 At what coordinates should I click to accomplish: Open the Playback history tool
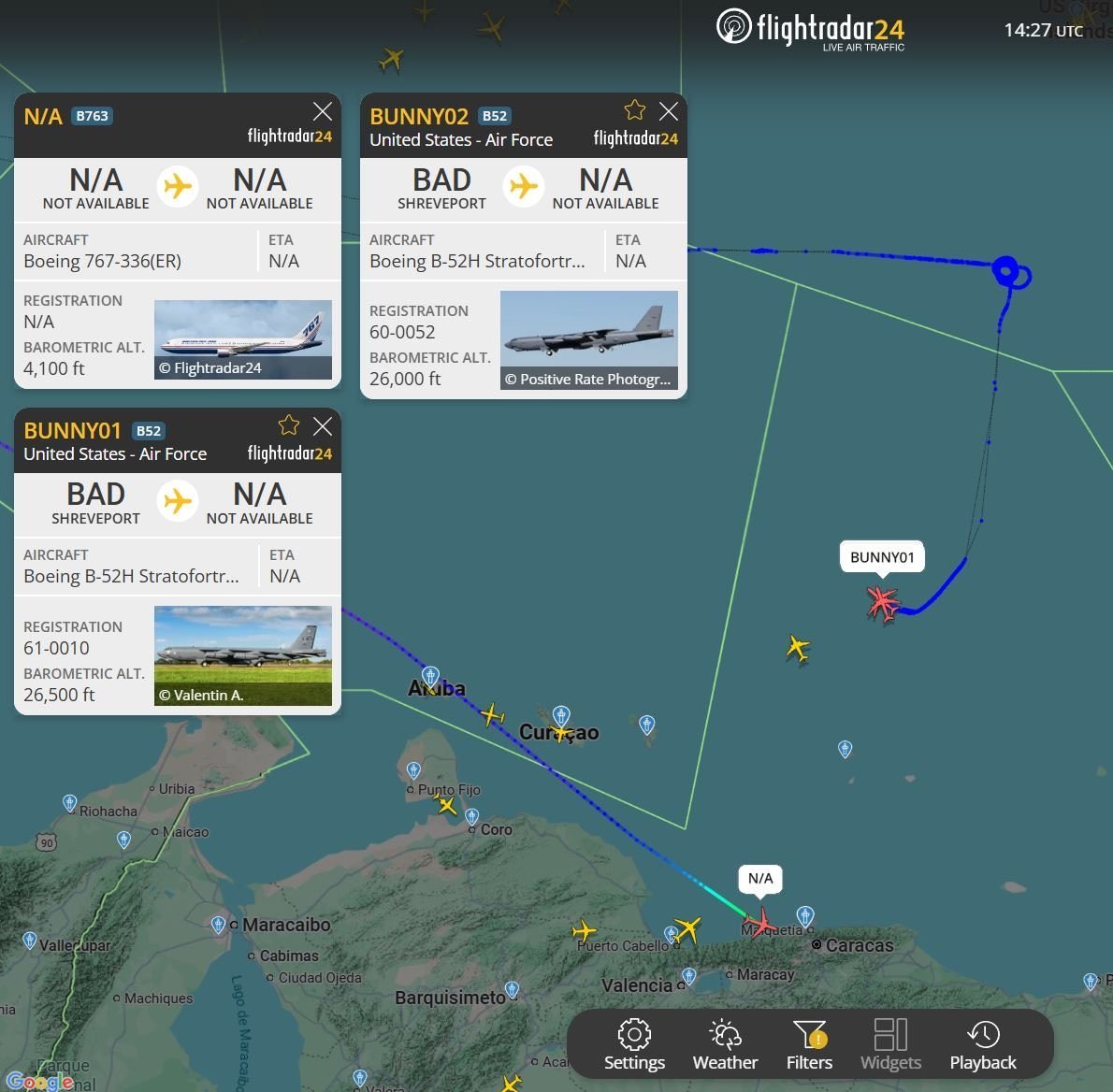point(982,1044)
